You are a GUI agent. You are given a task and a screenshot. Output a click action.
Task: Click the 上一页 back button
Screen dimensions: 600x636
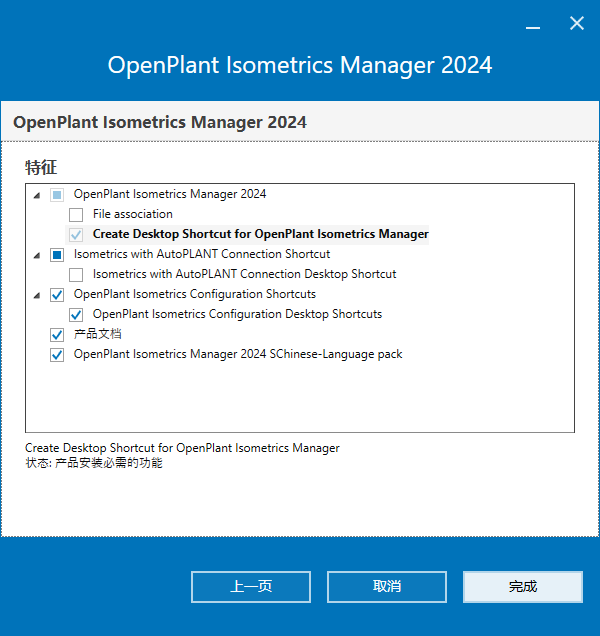click(x=251, y=587)
